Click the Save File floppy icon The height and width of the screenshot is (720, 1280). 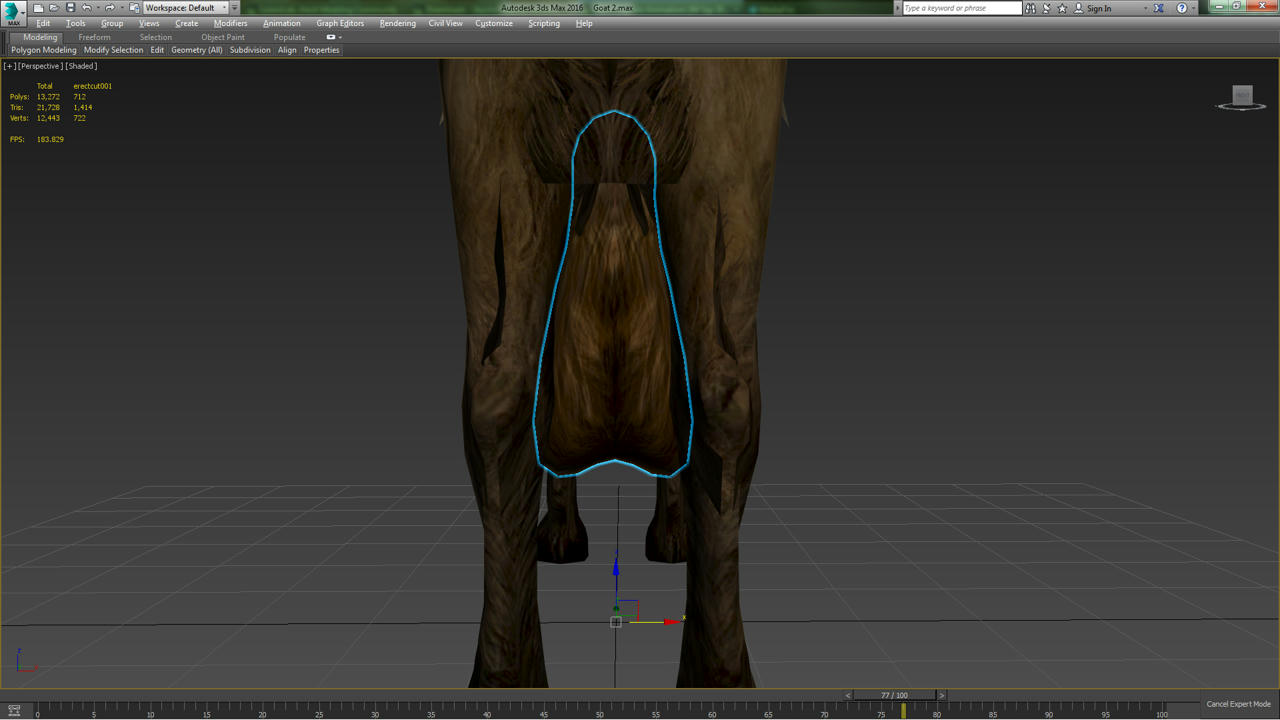[70, 8]
